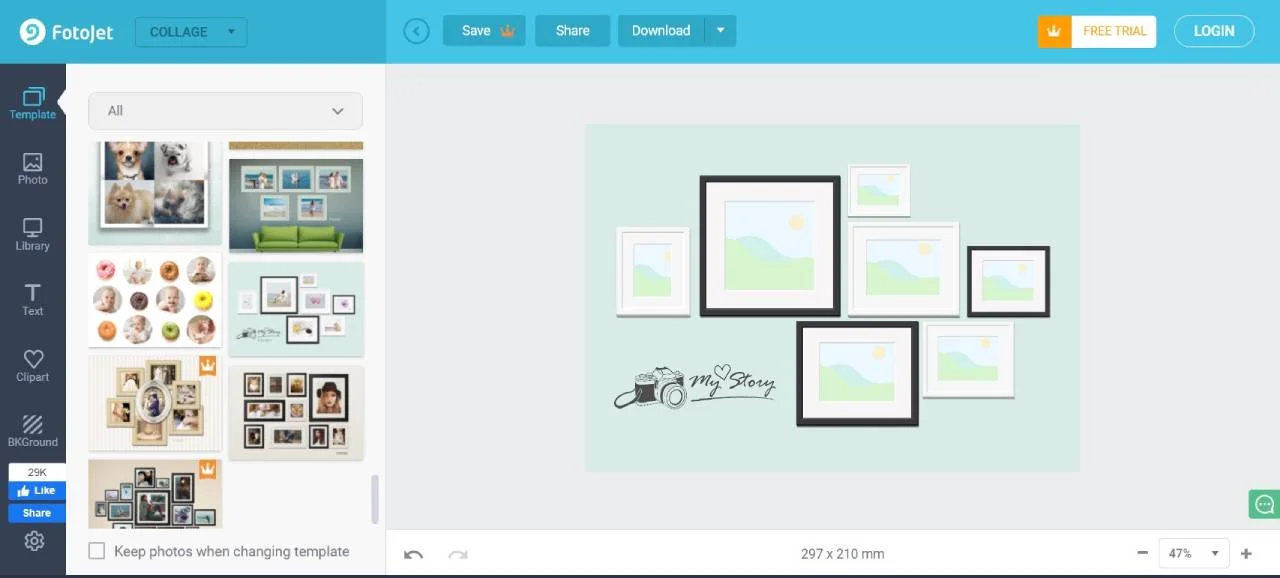Viewport: 1280px width, 578px height.
Task: Open the COLLAGE mode dropdown
Action: coord(190,31)
